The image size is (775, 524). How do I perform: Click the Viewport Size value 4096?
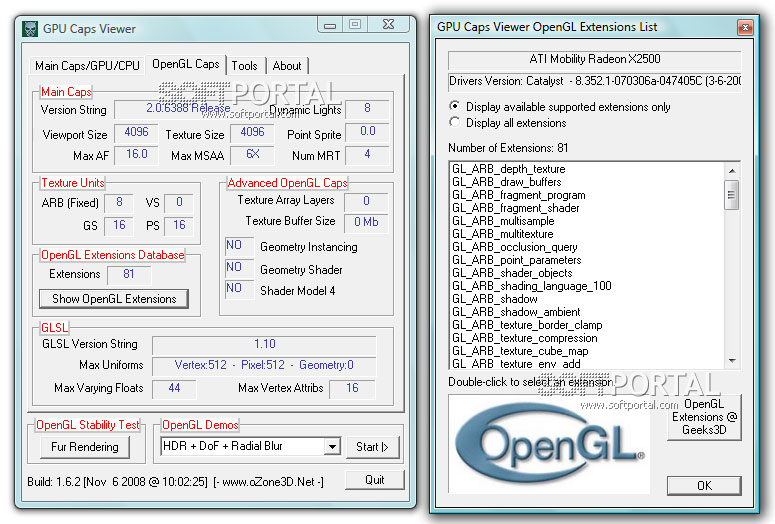point(136,132)
